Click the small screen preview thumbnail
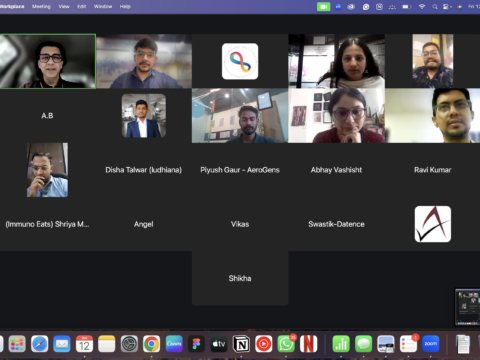This screenshot has height=360, width=480. pyautogui.click(x=467, y=307)
